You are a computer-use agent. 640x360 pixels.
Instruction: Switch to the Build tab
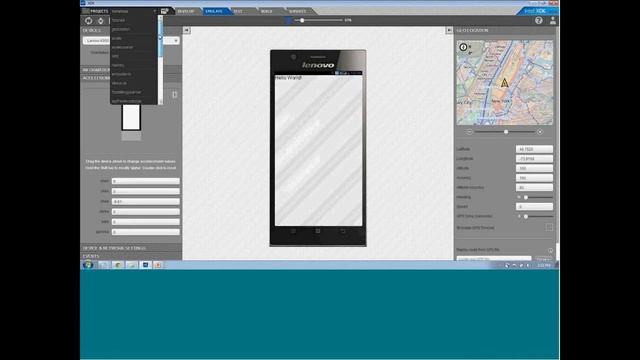click(x=267, y=11)
